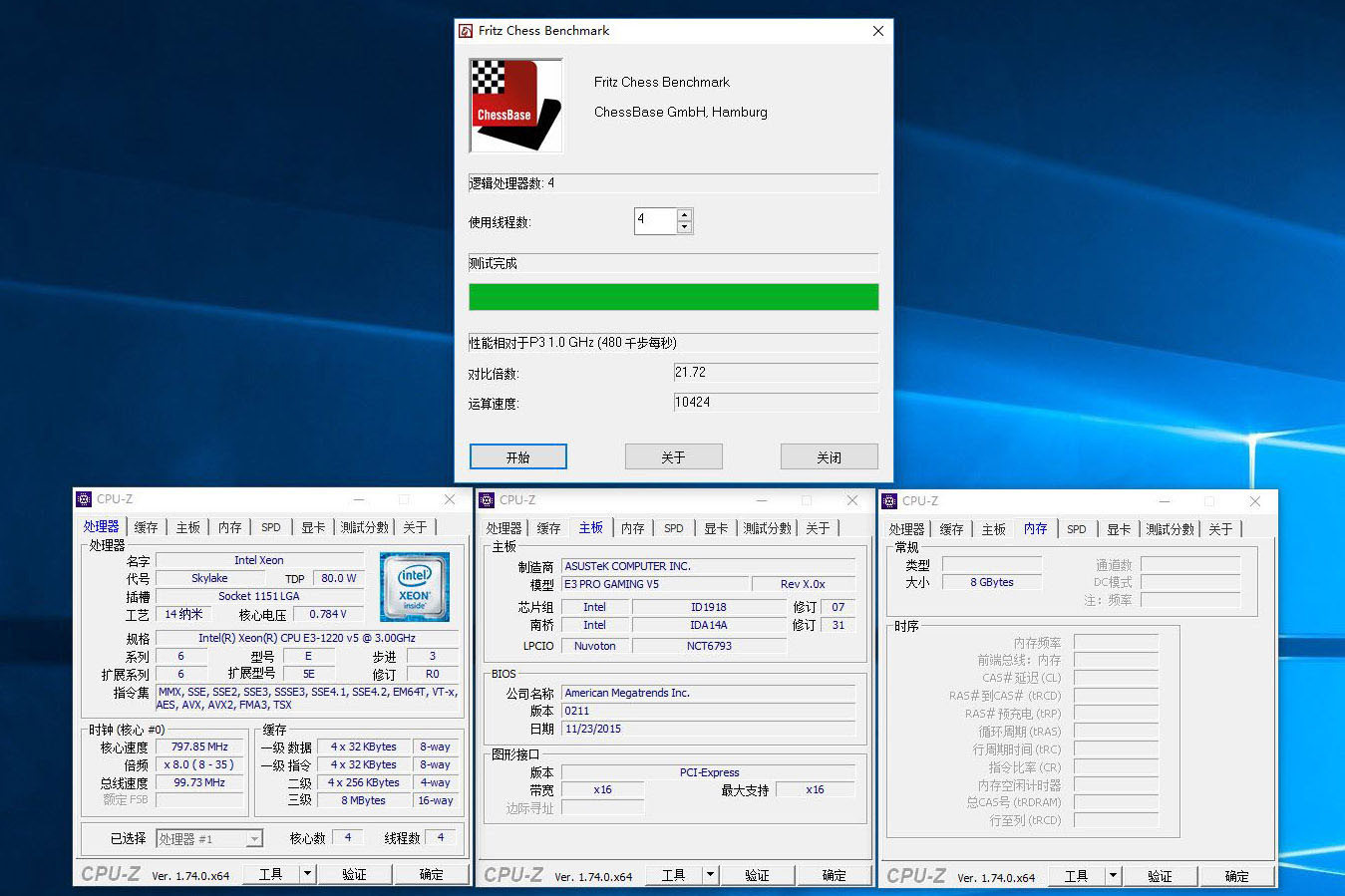Open 关于 tab in left CPU-Z
This screenshot has height=896, width=1345.
point(415,527)
